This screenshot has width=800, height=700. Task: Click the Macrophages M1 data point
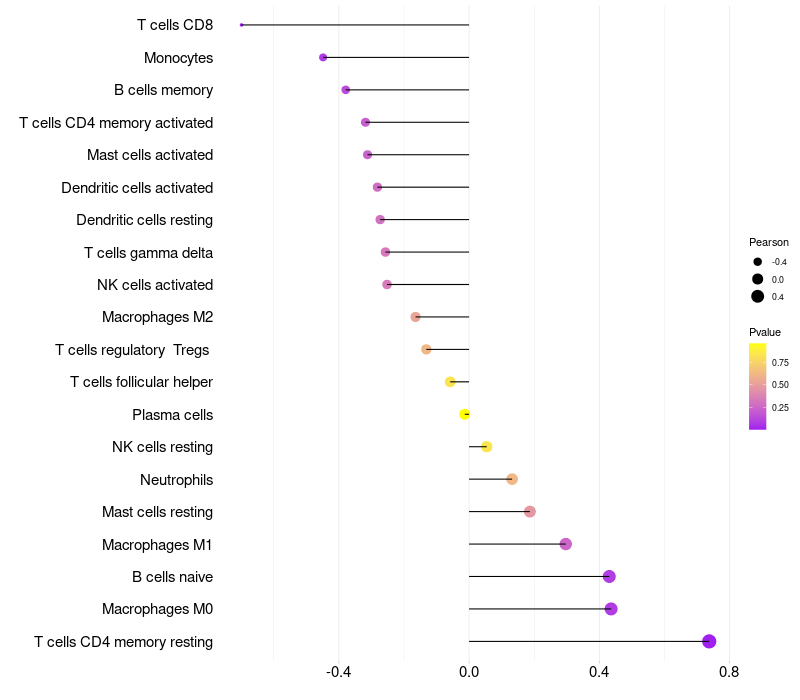point(566,544)
